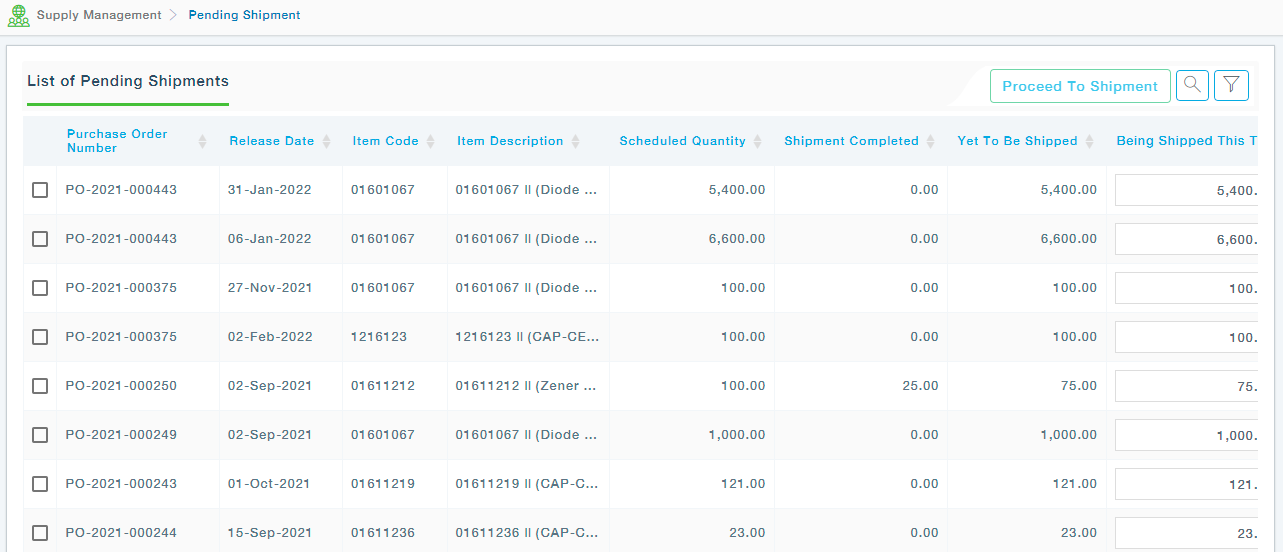Click scheduled quantity 6,600.00
This screenshot has width=1283, height=552.
click(x=735, y=239)
